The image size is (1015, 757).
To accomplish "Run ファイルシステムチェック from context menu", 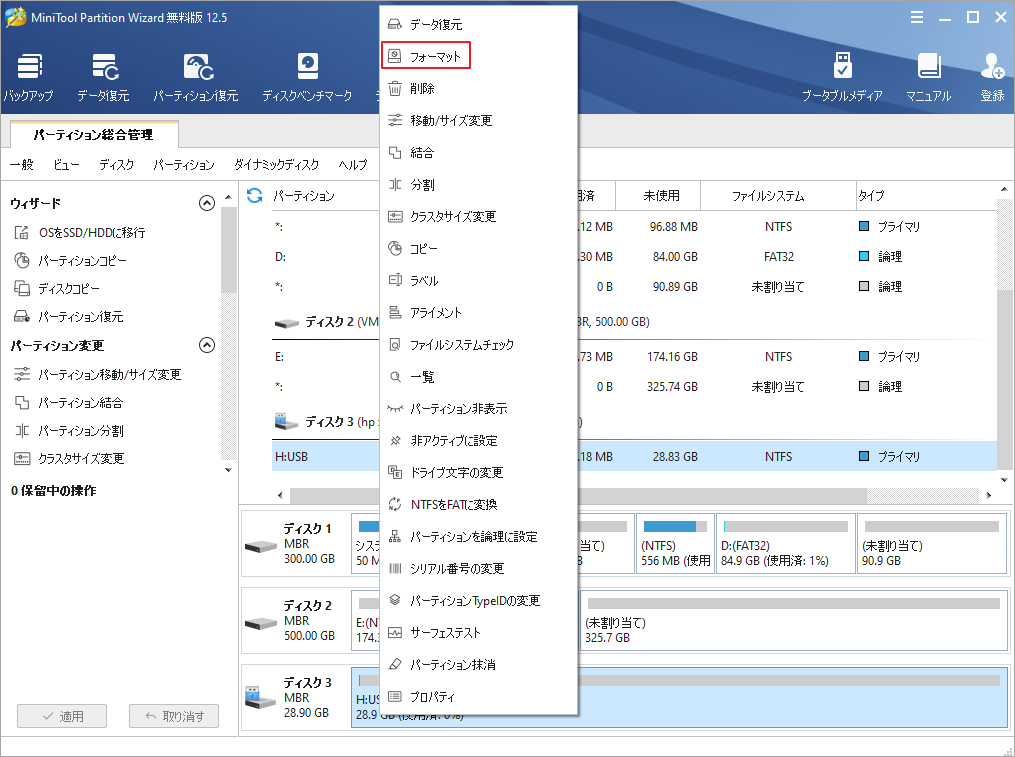I will (478, 345).
